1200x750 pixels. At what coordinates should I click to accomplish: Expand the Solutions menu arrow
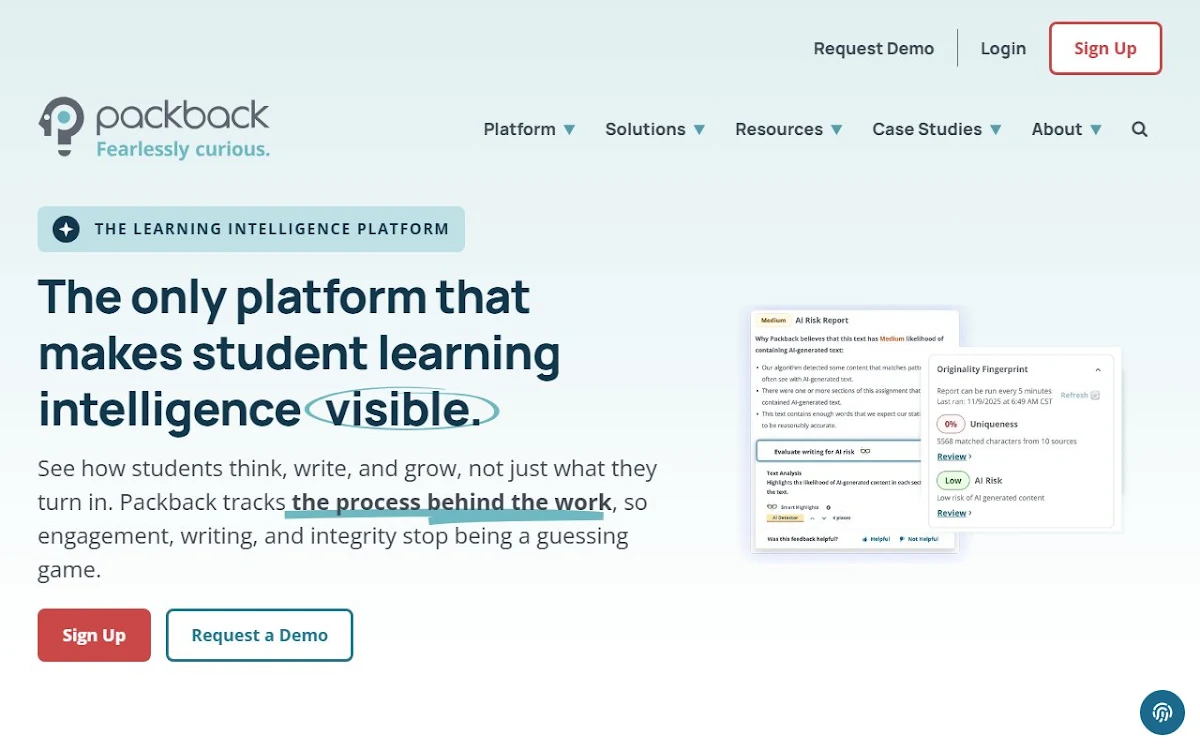click(x=699, y=130)
